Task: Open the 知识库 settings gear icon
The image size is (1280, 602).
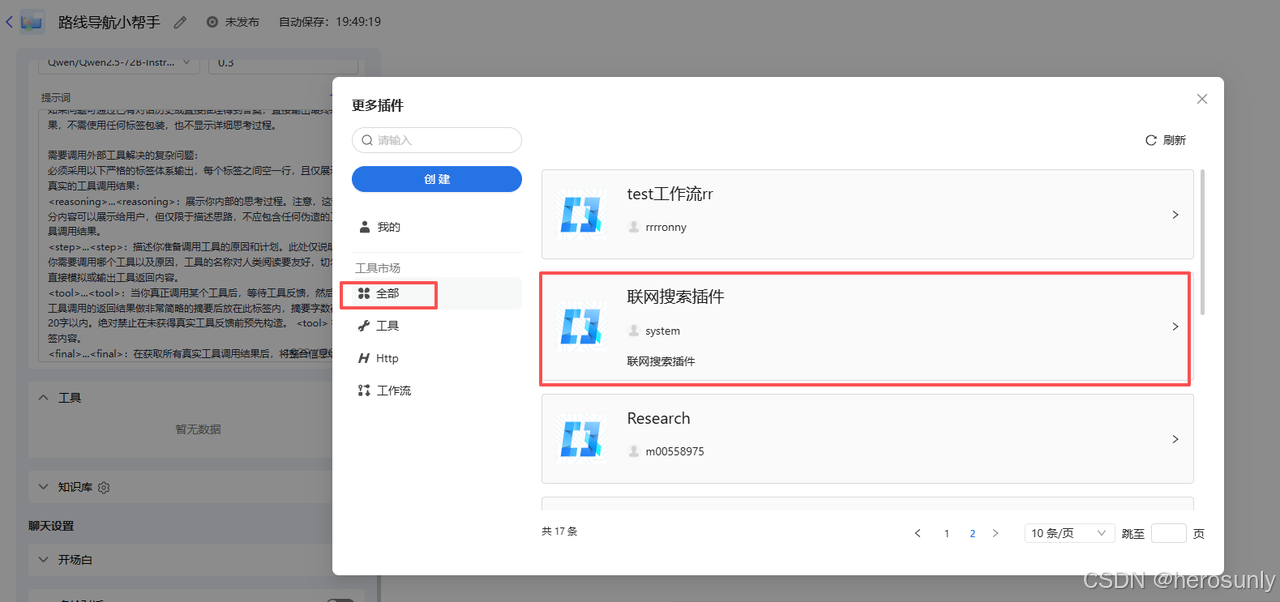Action: (102, 487)
